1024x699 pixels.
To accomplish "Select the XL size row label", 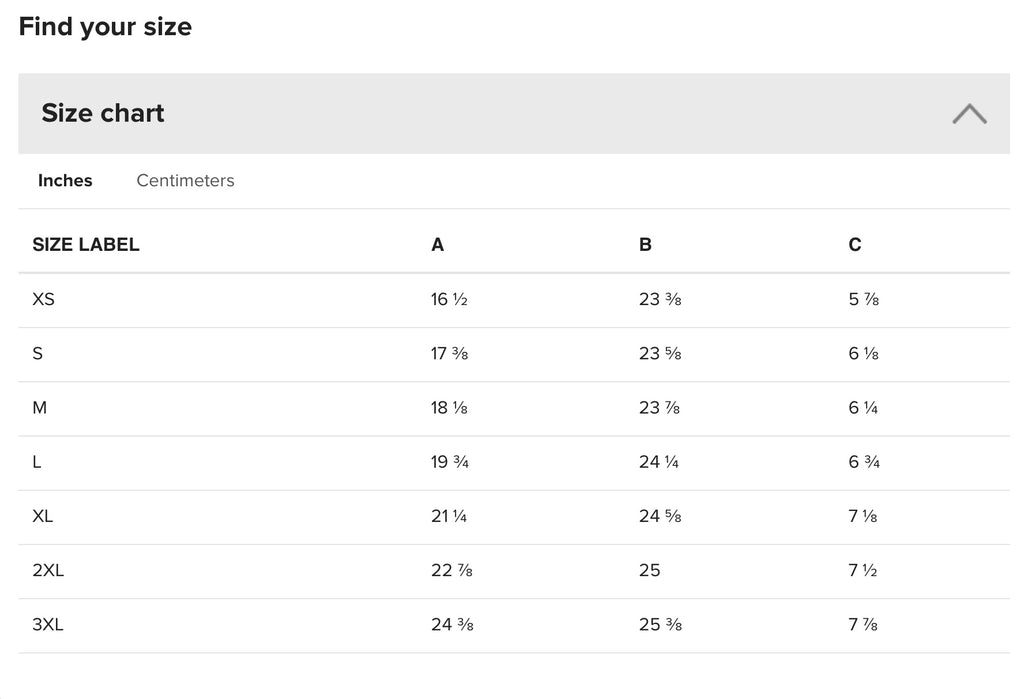I will 42,516.
